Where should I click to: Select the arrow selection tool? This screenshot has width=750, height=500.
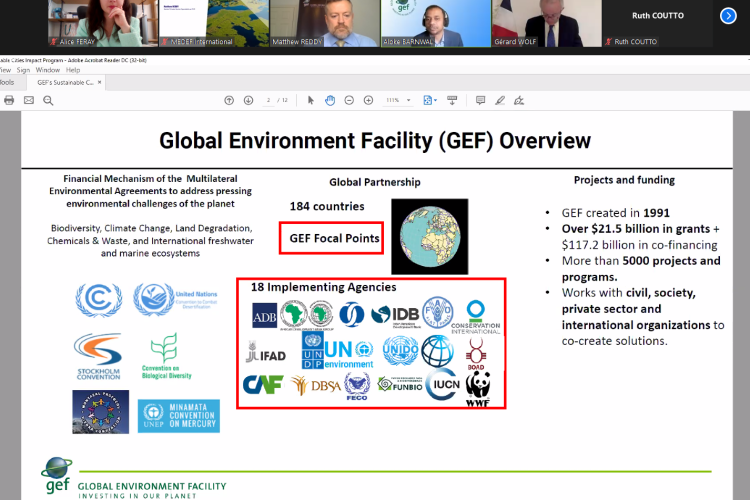(x=310, y=100)
